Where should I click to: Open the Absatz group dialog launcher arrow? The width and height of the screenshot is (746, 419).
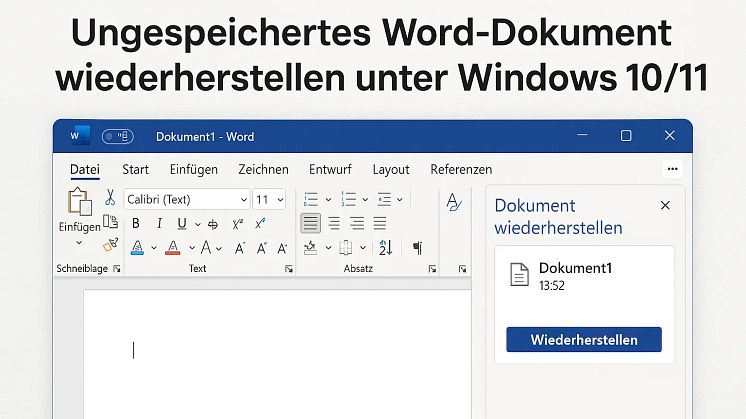pos(432,269)
